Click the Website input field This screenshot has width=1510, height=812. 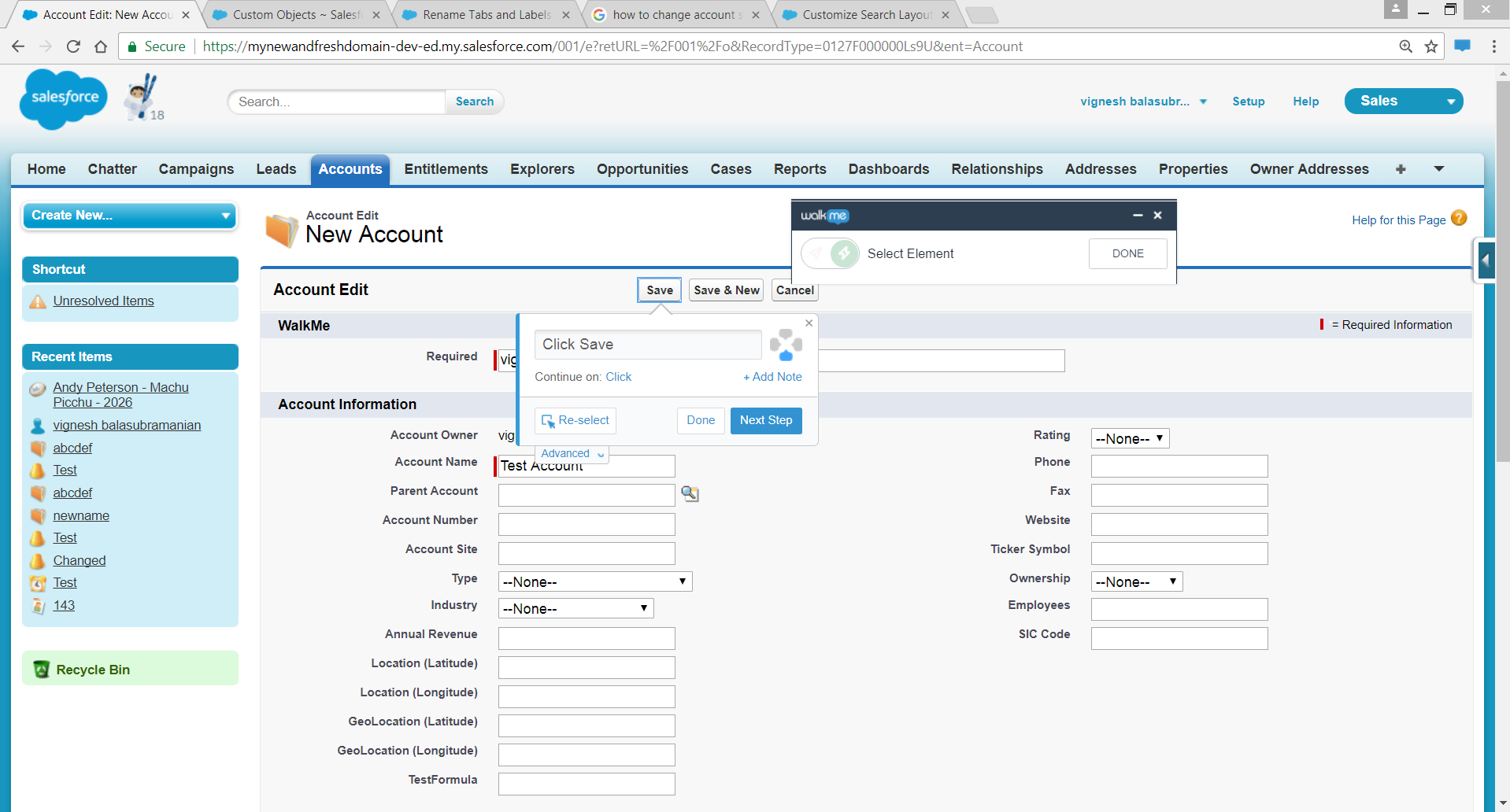click(x=1179, y=524)
